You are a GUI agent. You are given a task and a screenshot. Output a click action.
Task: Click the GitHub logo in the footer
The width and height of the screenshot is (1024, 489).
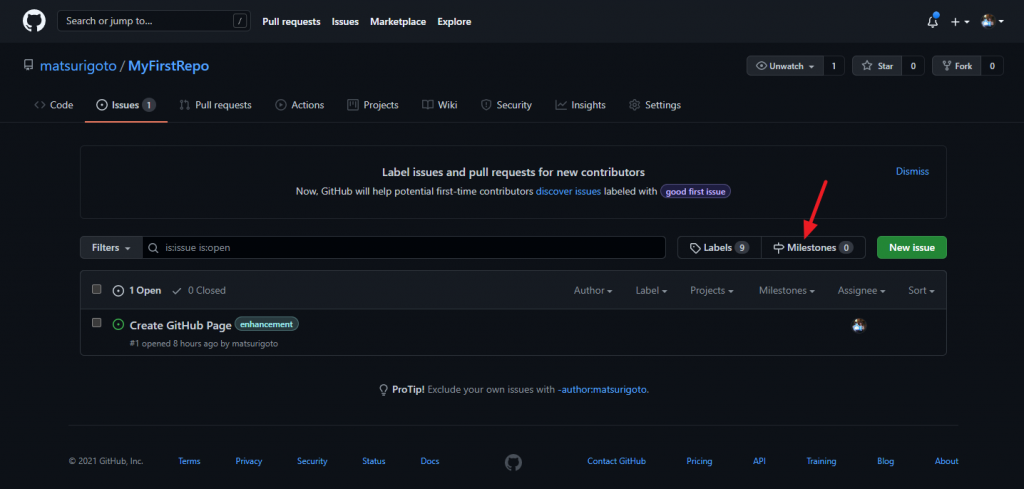tap(513, 462)
